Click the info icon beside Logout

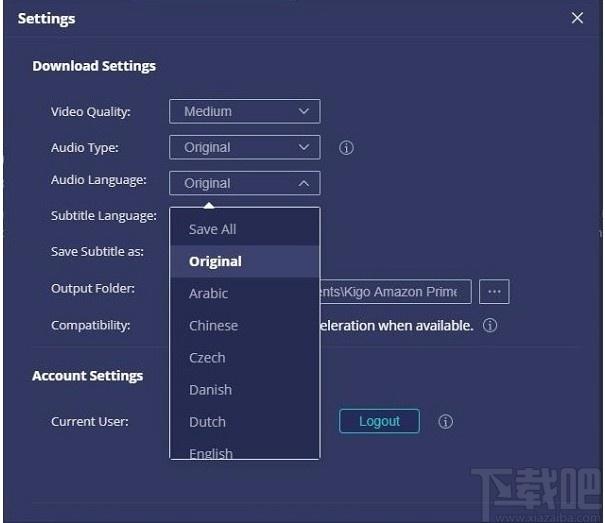point(445,421)
